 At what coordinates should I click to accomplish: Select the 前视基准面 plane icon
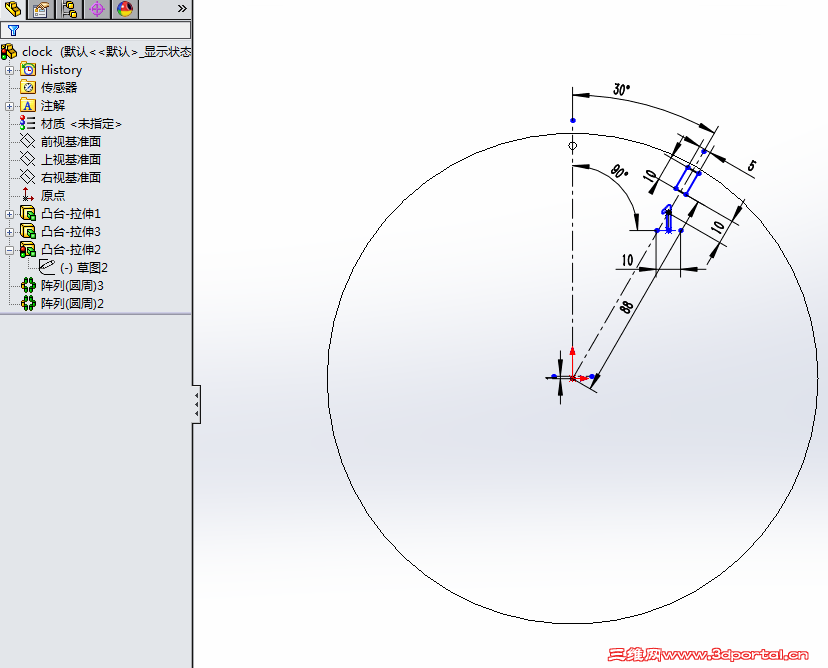tap(27, 142)
